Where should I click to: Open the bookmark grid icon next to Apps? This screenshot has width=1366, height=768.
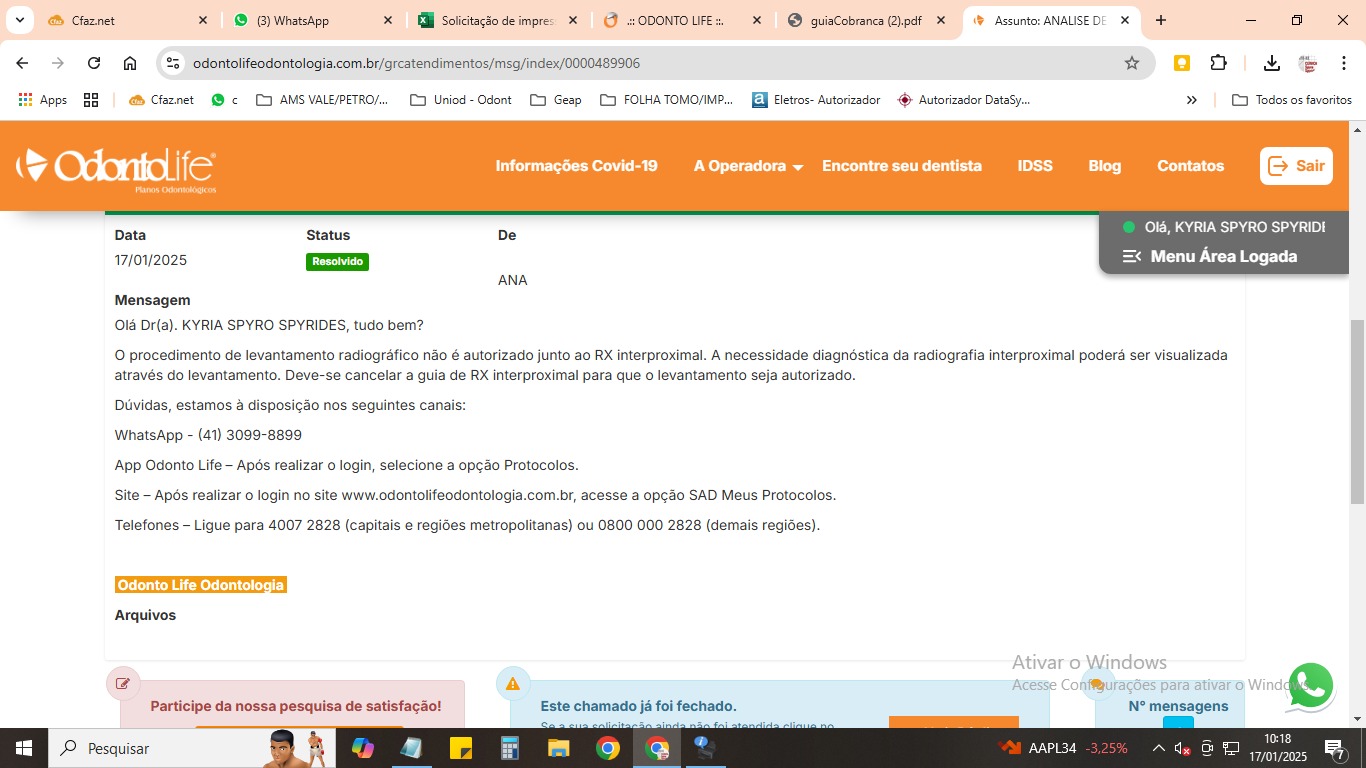pos(91,100)
